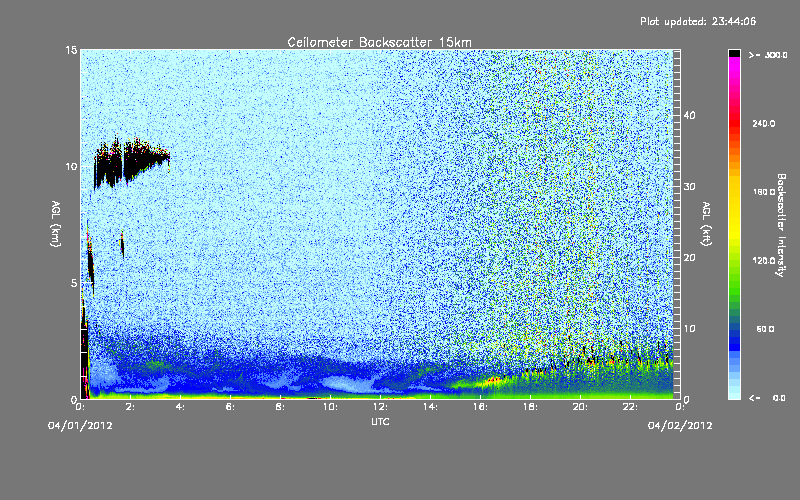This screenshot has height=500, width=800.
Task: Select the 'Ceilometer Backscatter 15km' plot title
Action: [x=380, y=42]
